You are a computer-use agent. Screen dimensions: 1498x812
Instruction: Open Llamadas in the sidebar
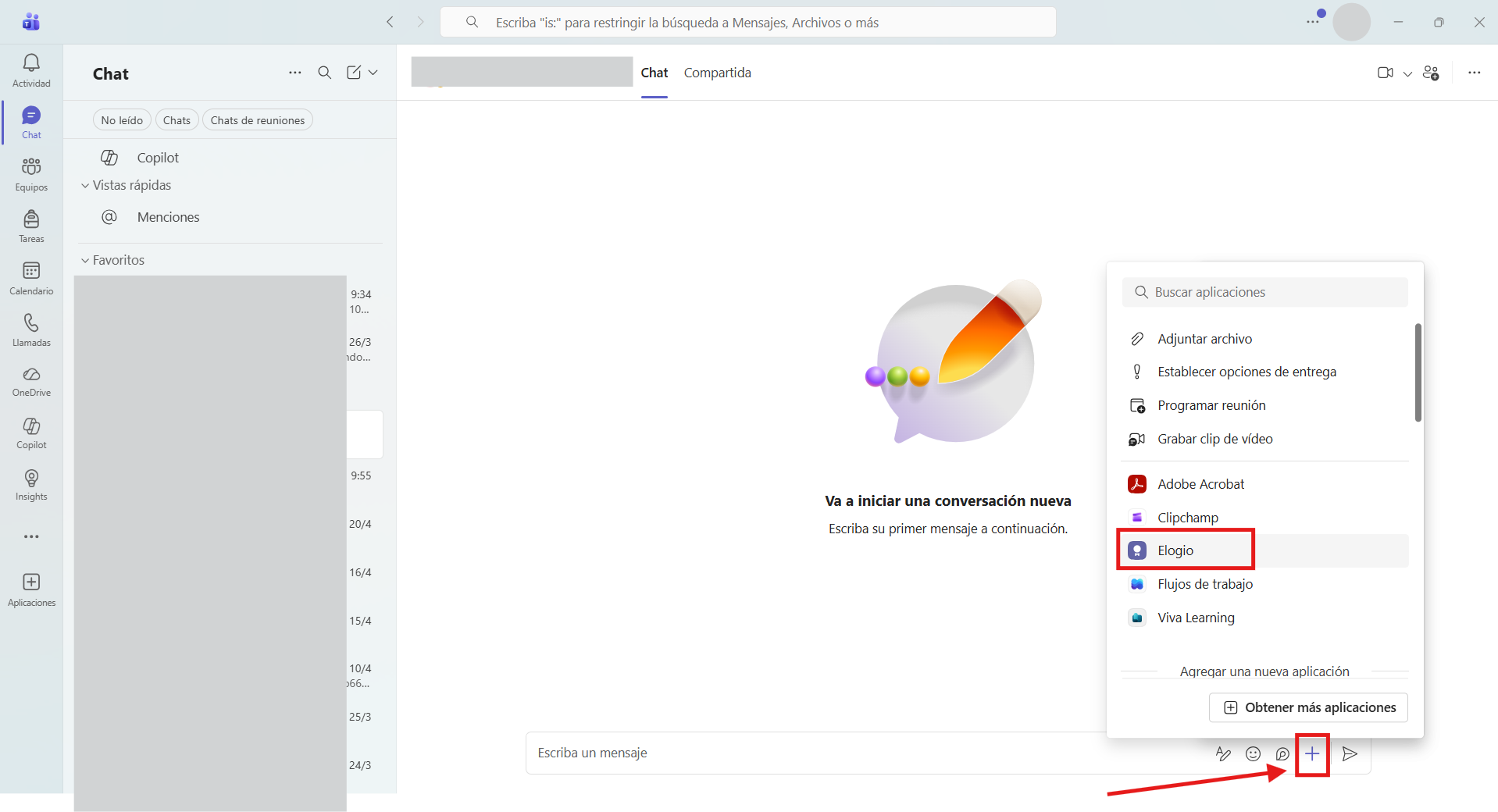click(x=31, y=330)
